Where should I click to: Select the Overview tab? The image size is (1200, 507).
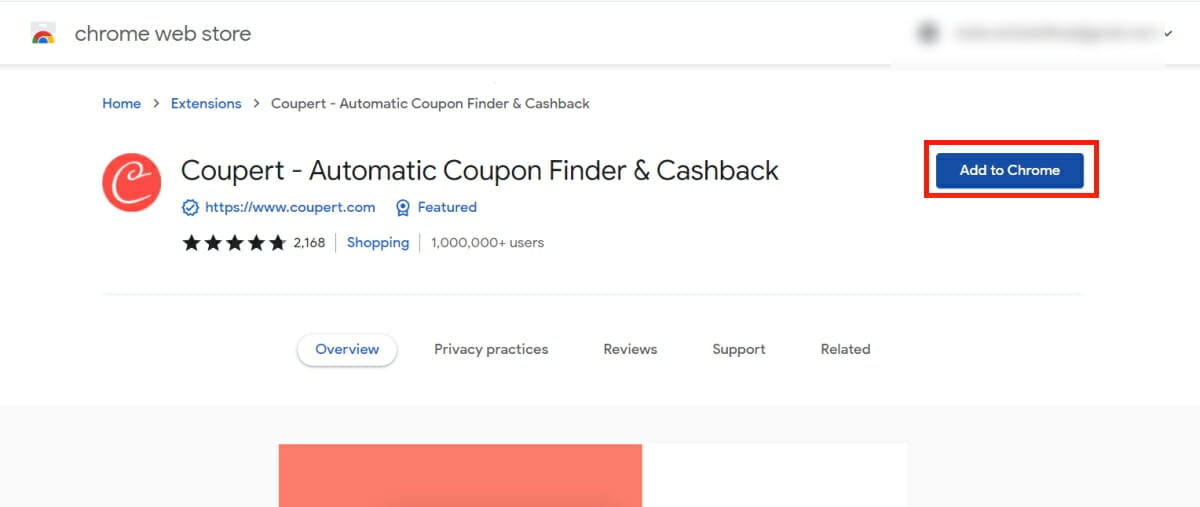coord(347,350)
